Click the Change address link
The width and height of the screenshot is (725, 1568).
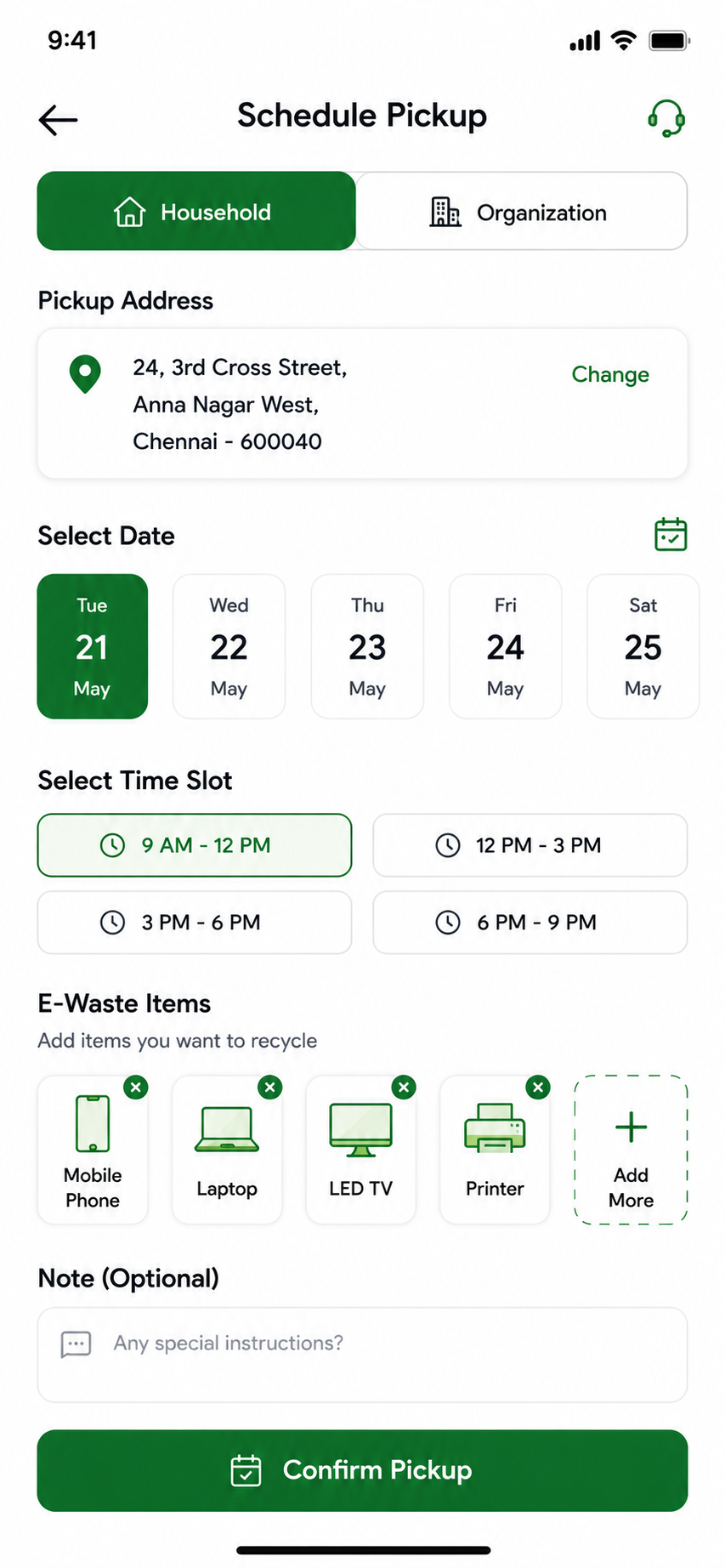pos(610,375)
